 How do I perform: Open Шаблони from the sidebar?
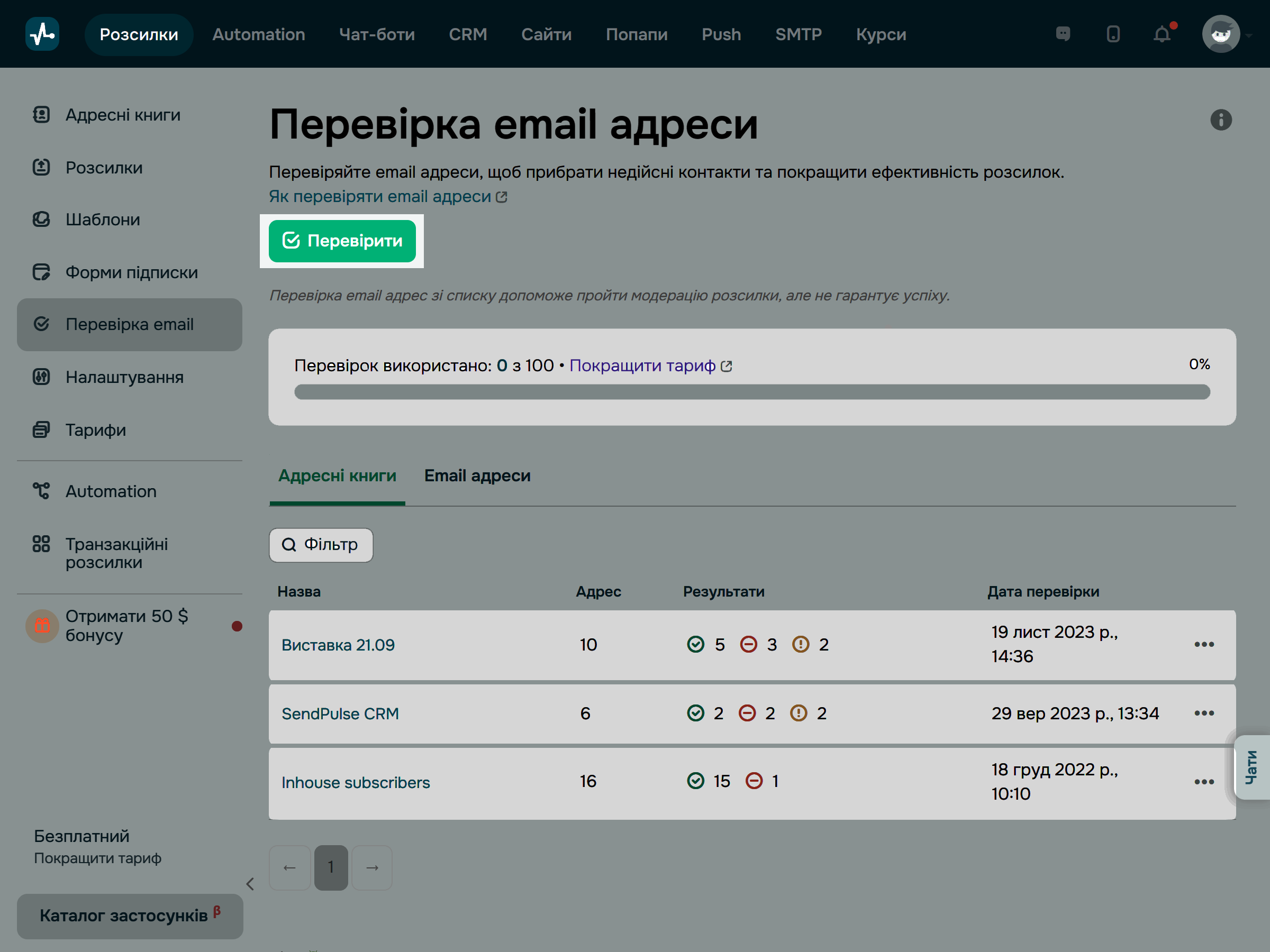click(102, 219)
